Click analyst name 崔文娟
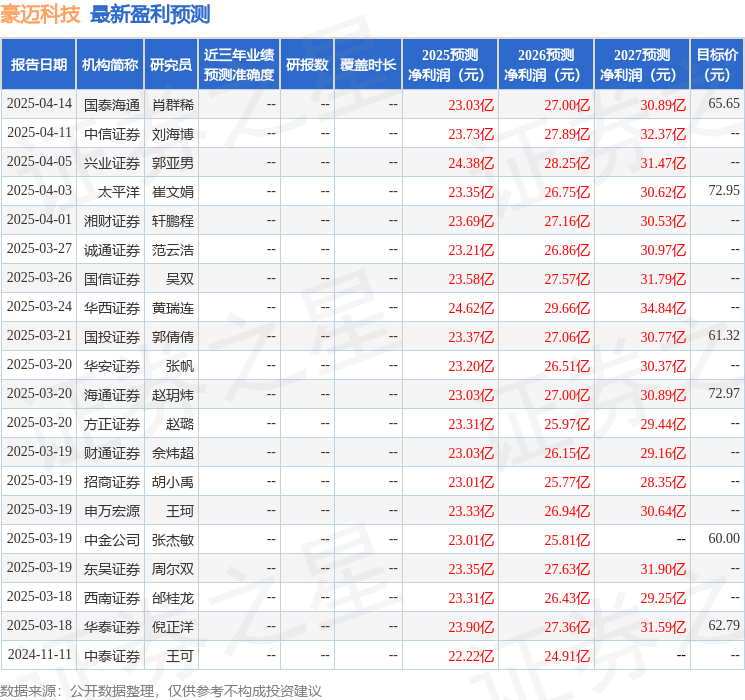The width and height of the screenshot is (745, 700). coord(172,192)
